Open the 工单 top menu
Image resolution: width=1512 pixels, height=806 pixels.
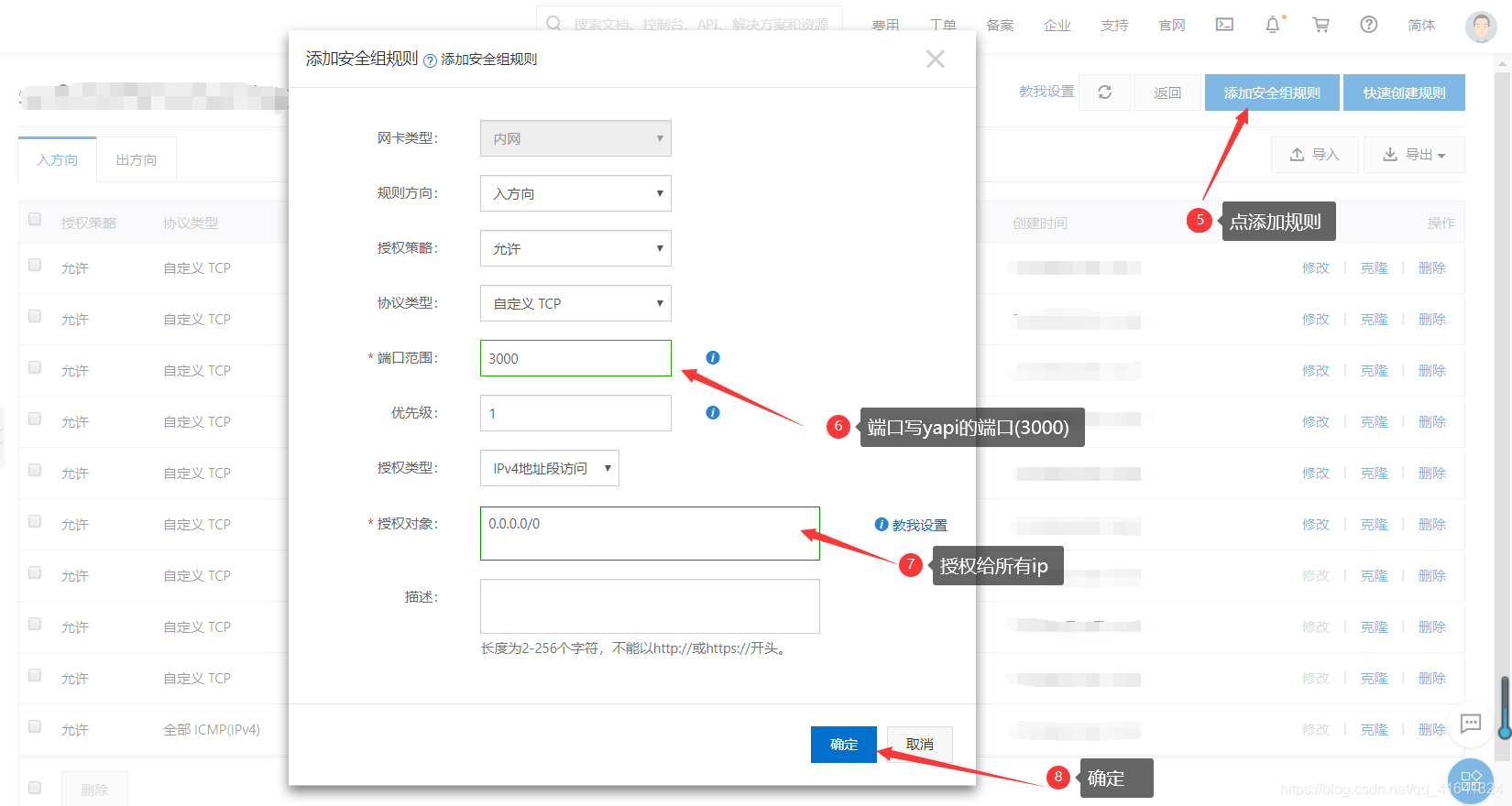(943, 25)
